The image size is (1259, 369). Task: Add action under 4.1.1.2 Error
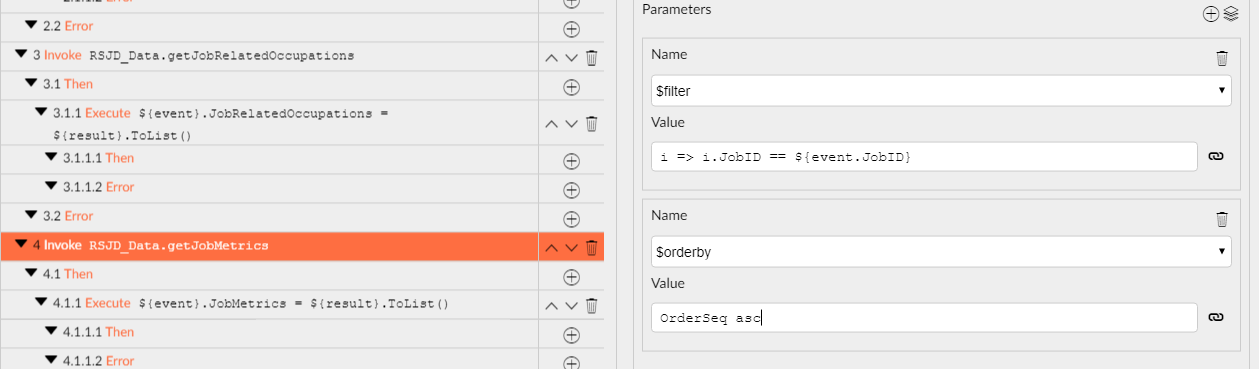point(572,361)
